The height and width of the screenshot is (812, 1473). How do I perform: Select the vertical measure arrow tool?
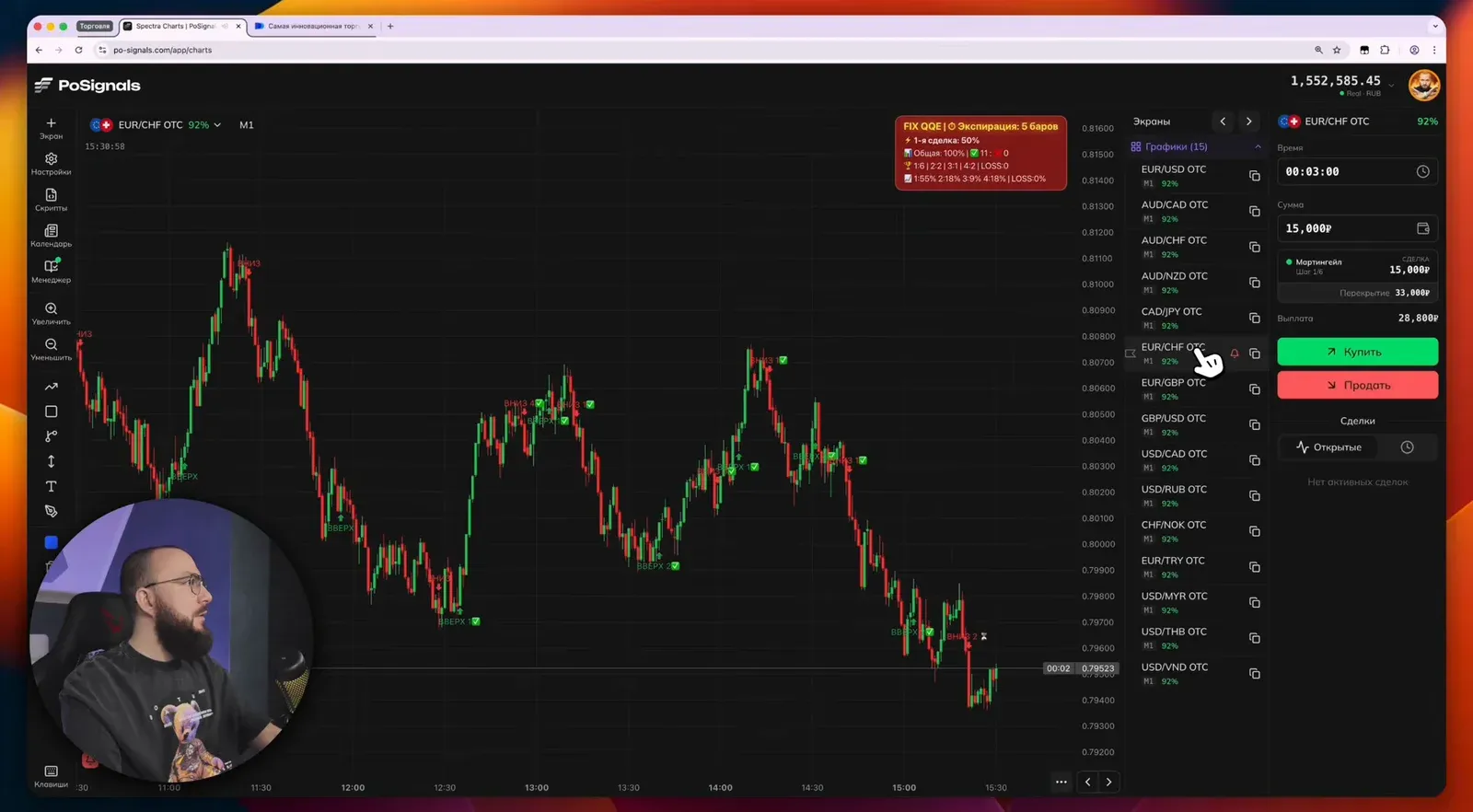coord(51,461)
